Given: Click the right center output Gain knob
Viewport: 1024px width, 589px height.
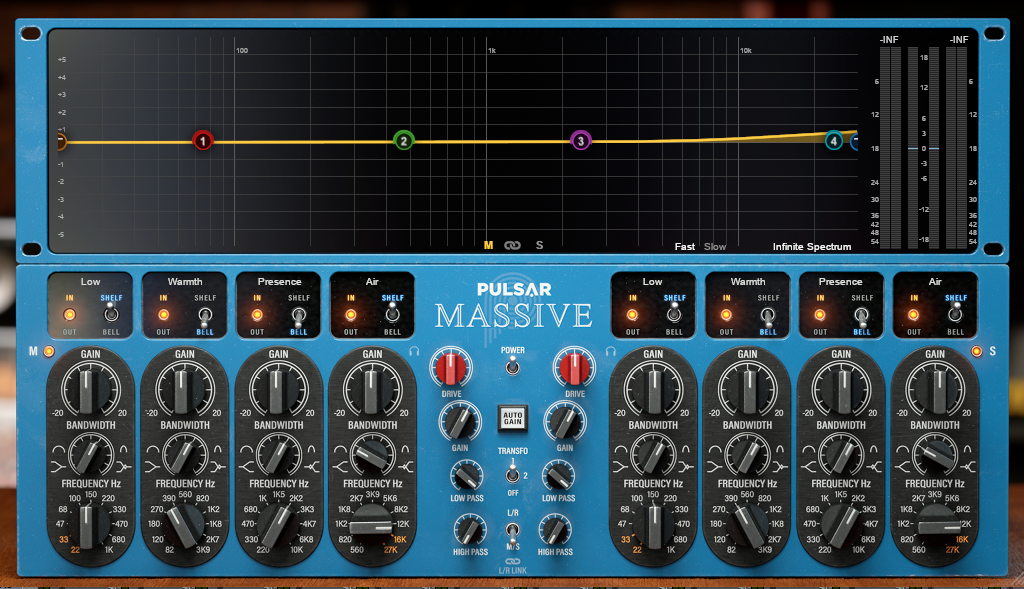Looking at the screenshot, I should point(565,422).
